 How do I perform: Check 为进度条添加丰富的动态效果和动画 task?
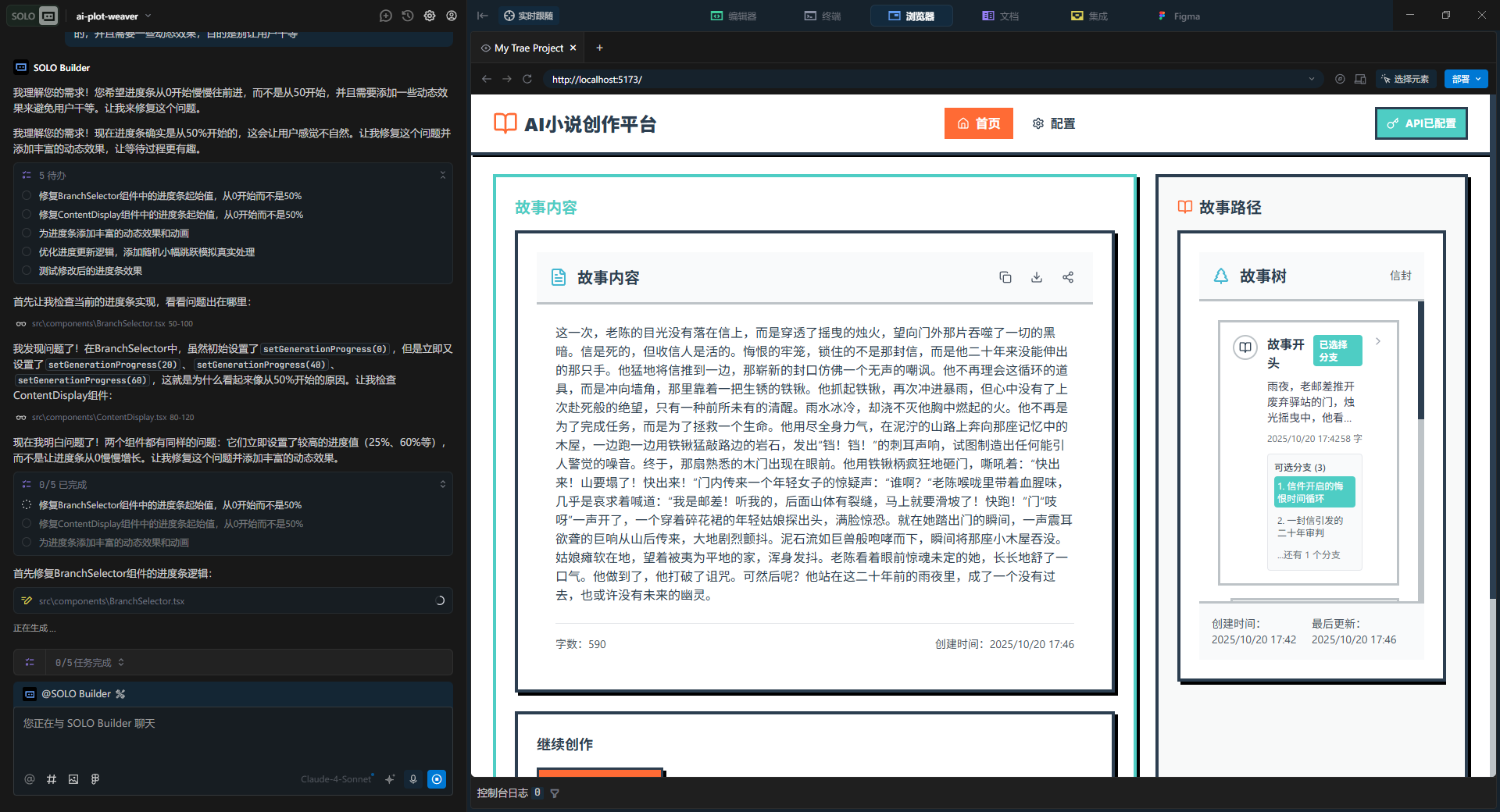pyautogui.click(x=27, y=233)
